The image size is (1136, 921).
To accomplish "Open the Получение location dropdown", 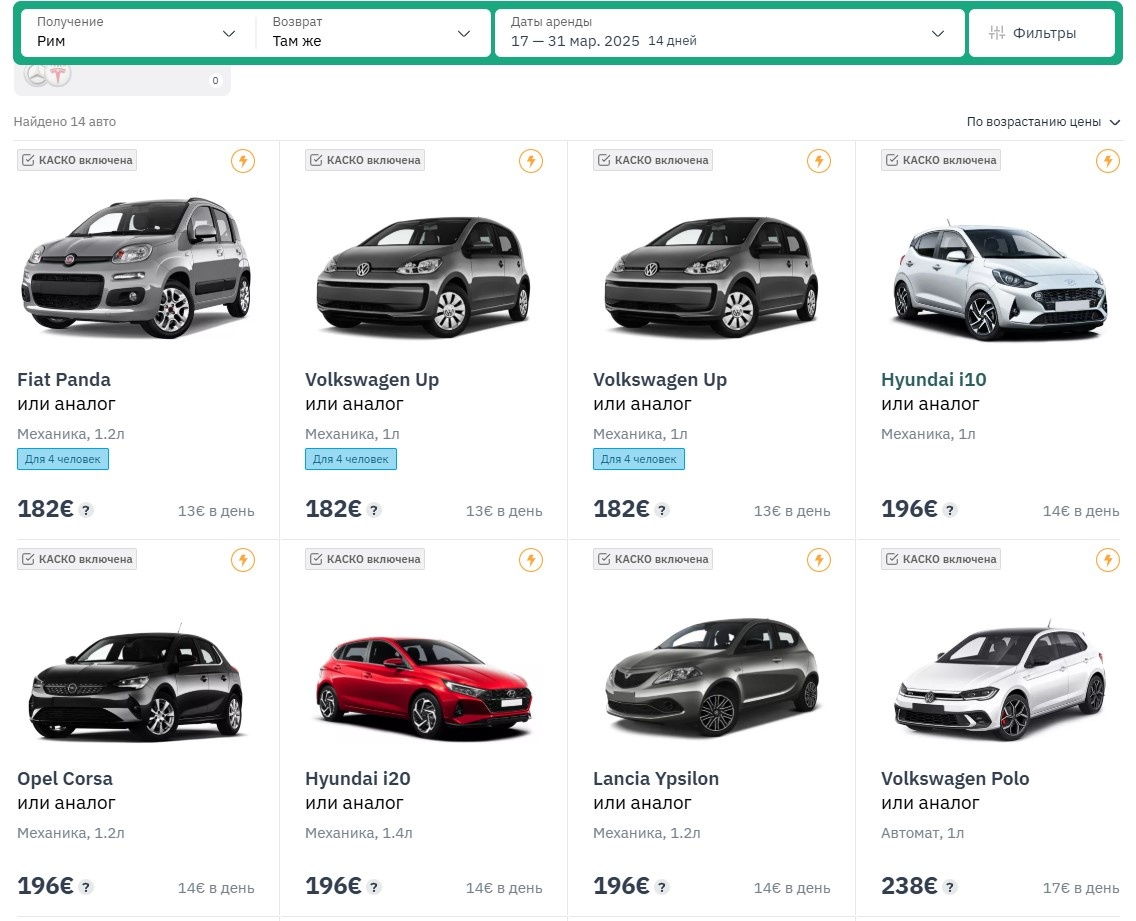I will coord(136,33).
